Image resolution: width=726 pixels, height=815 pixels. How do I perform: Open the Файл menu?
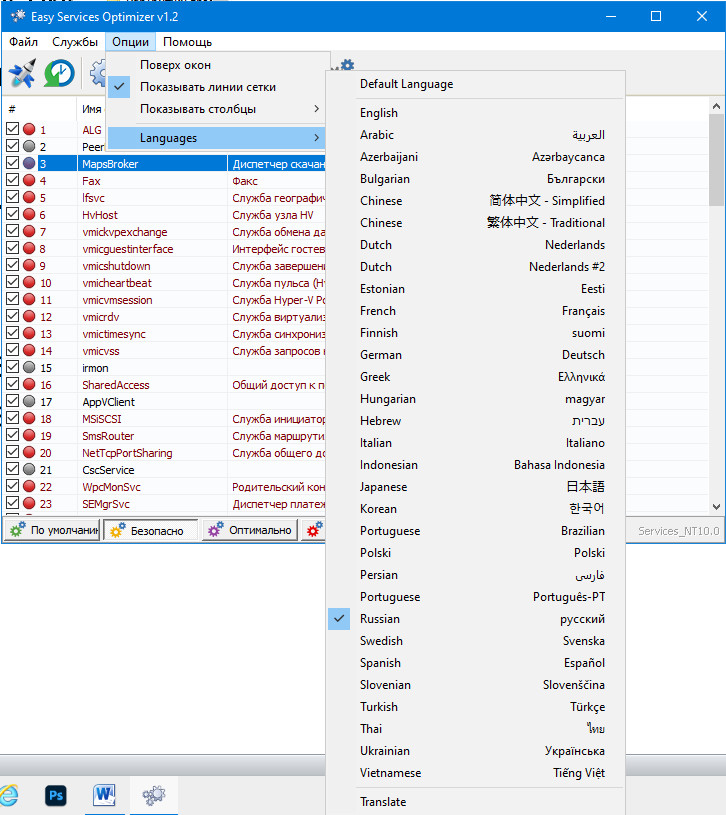tap(23, 42)
